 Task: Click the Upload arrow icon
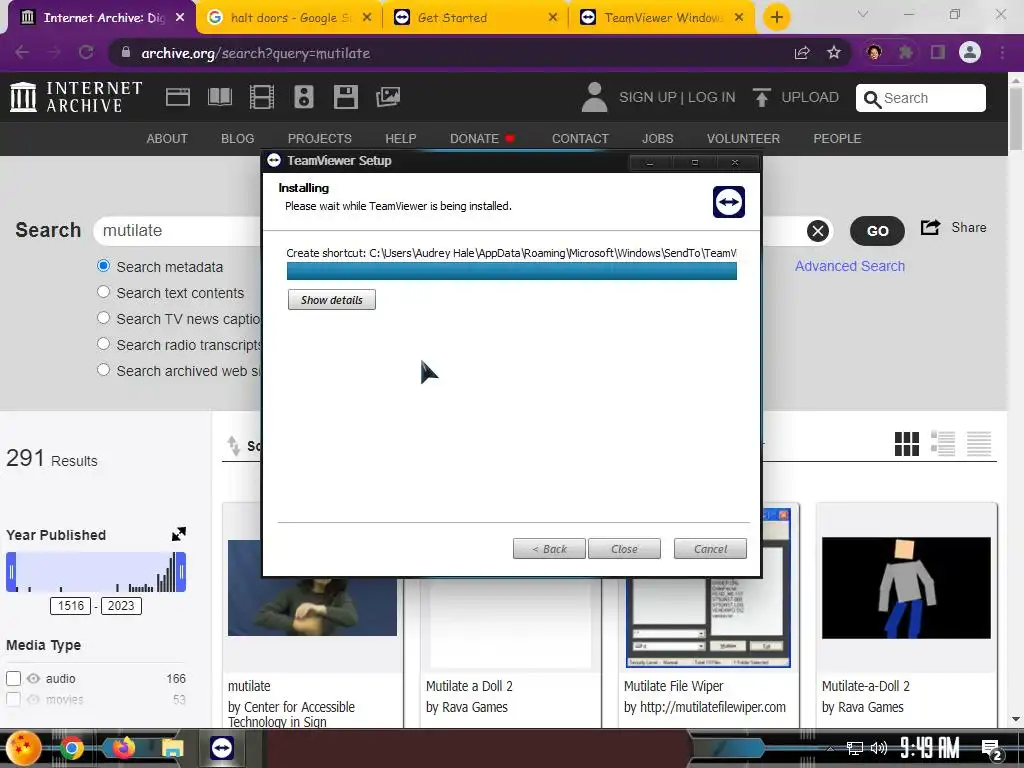pos(761,97)
